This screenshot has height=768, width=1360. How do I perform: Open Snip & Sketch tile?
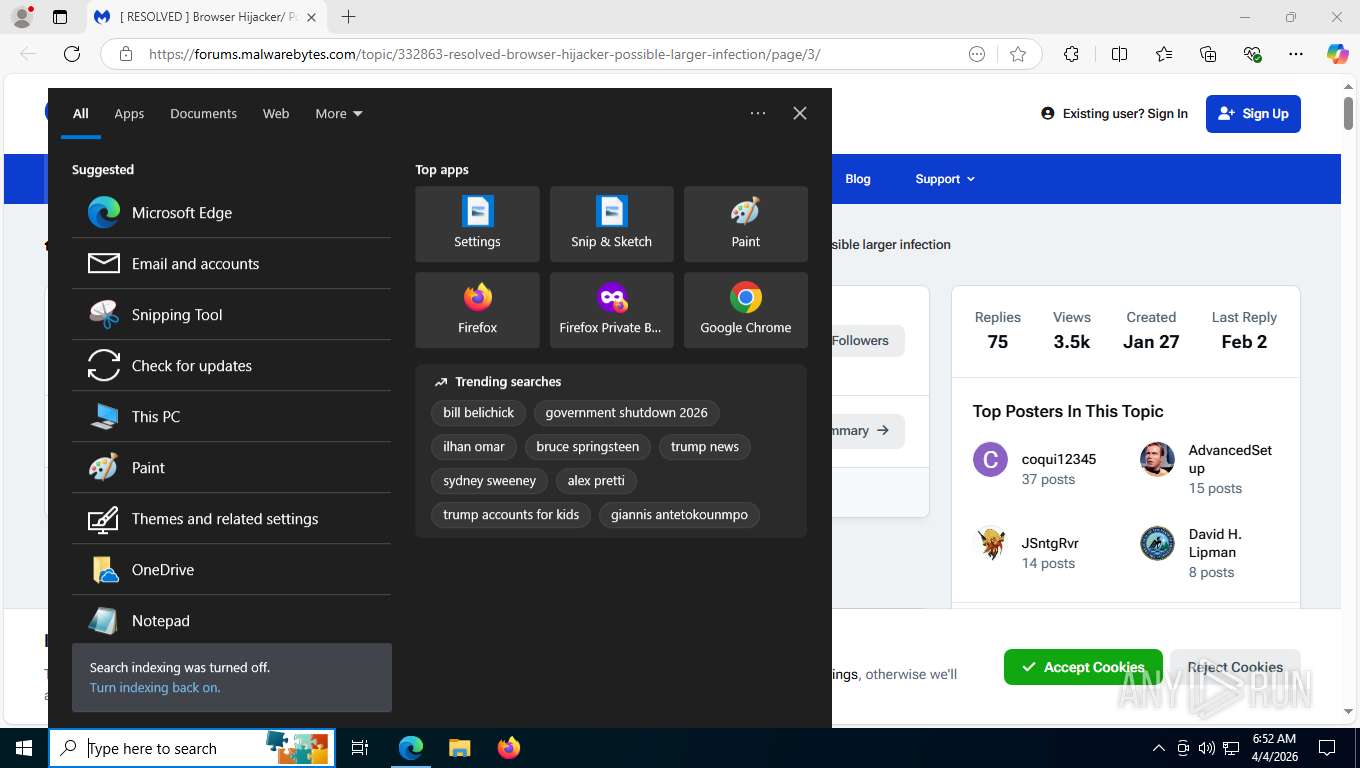(611, 224)
